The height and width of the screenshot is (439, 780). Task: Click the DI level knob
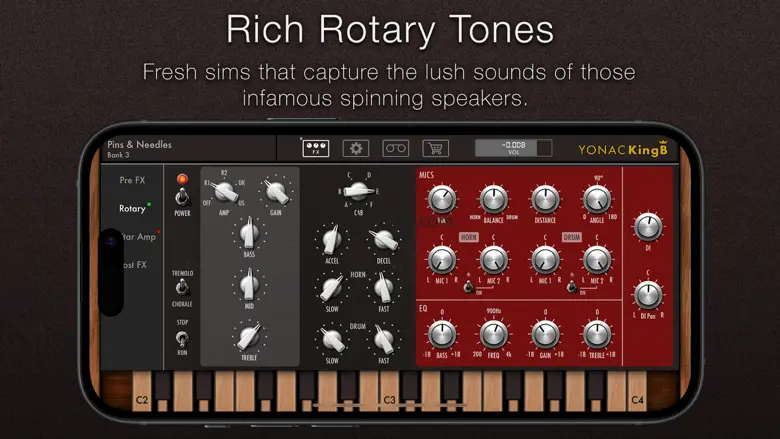pos(648,227)
